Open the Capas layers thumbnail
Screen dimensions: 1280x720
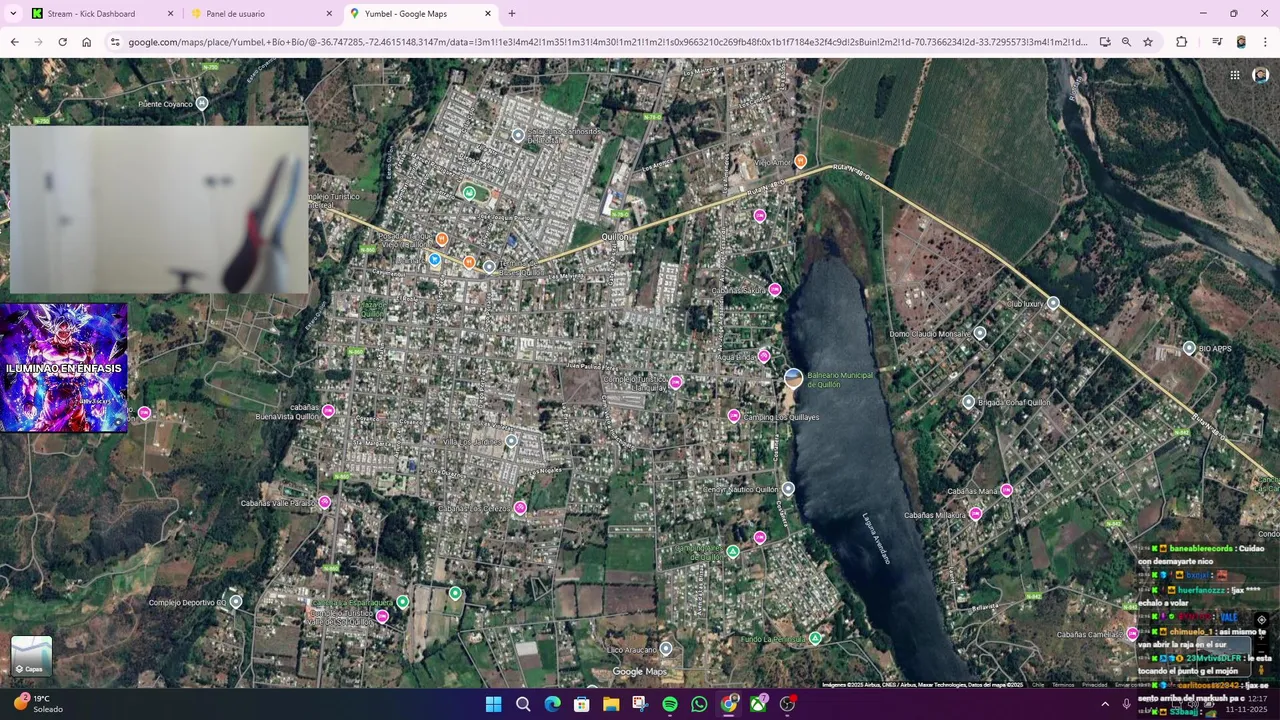point(32,656)
